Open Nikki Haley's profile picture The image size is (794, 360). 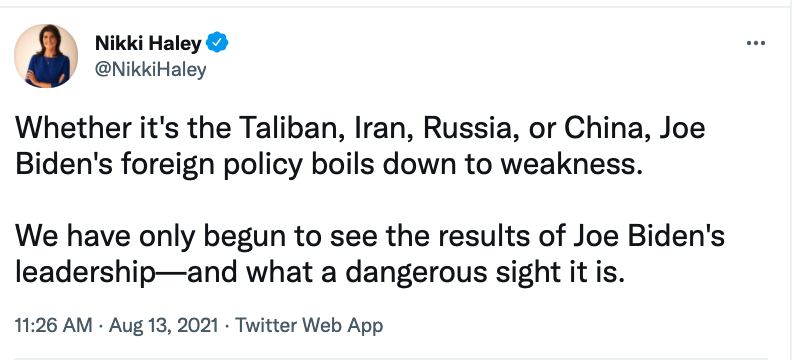pos(46,56)
